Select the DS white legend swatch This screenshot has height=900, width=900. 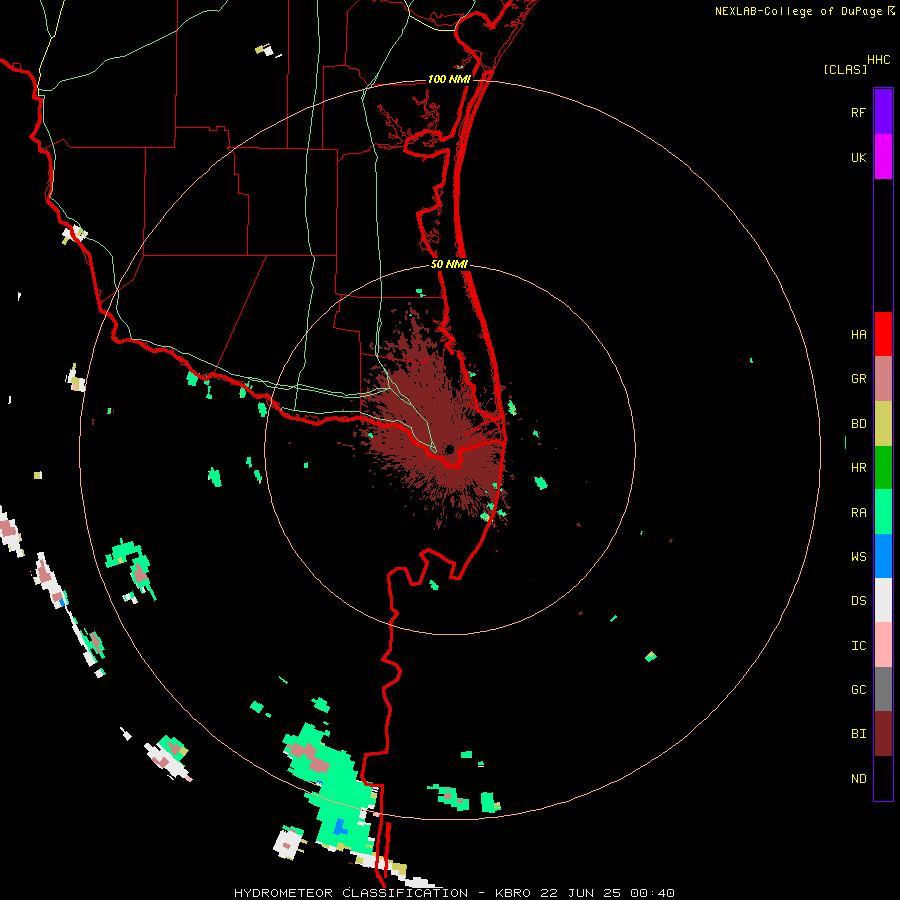pos(883,600)
